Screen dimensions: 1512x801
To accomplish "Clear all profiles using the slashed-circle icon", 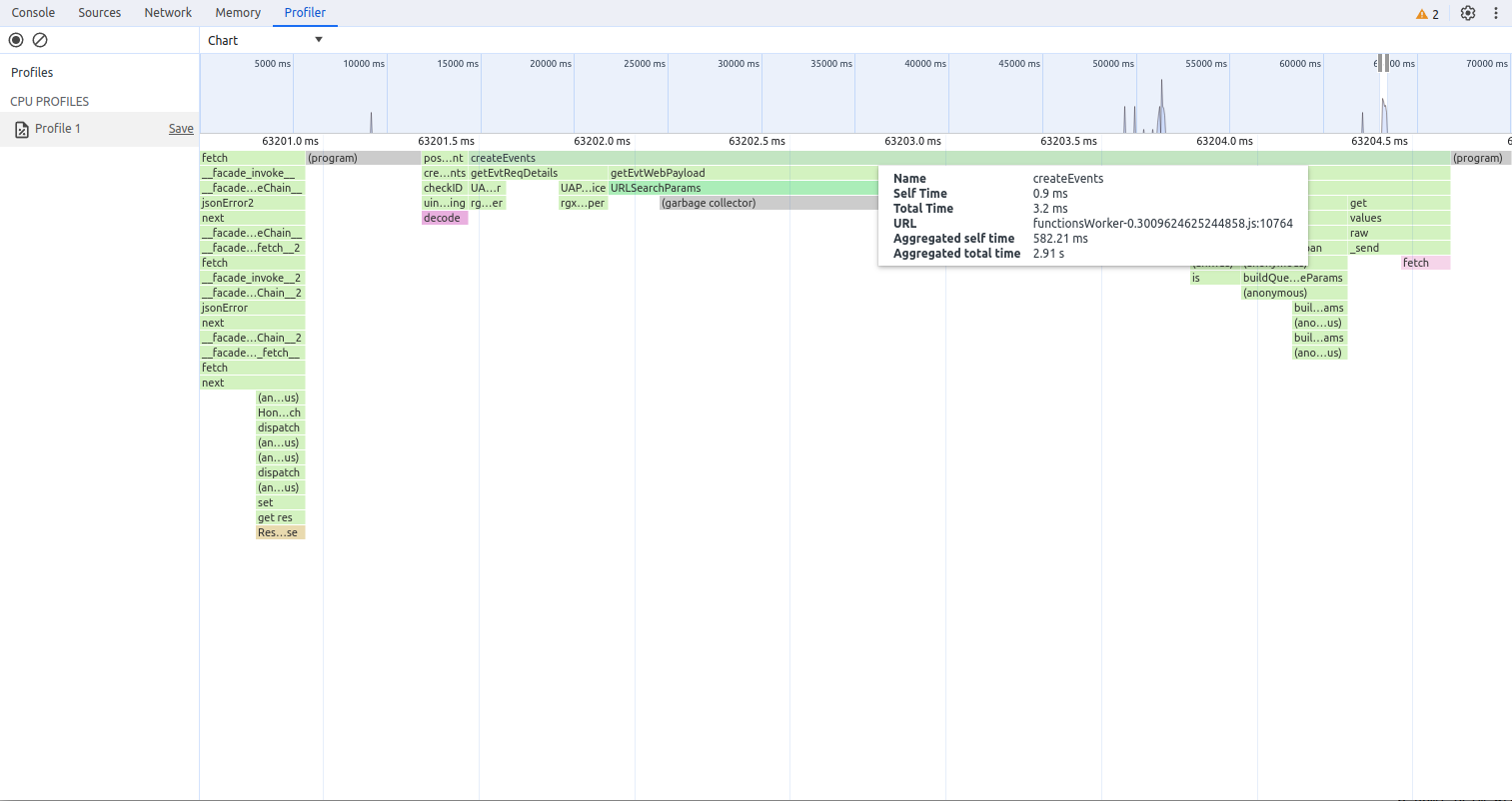I will (x=40, y=39).
